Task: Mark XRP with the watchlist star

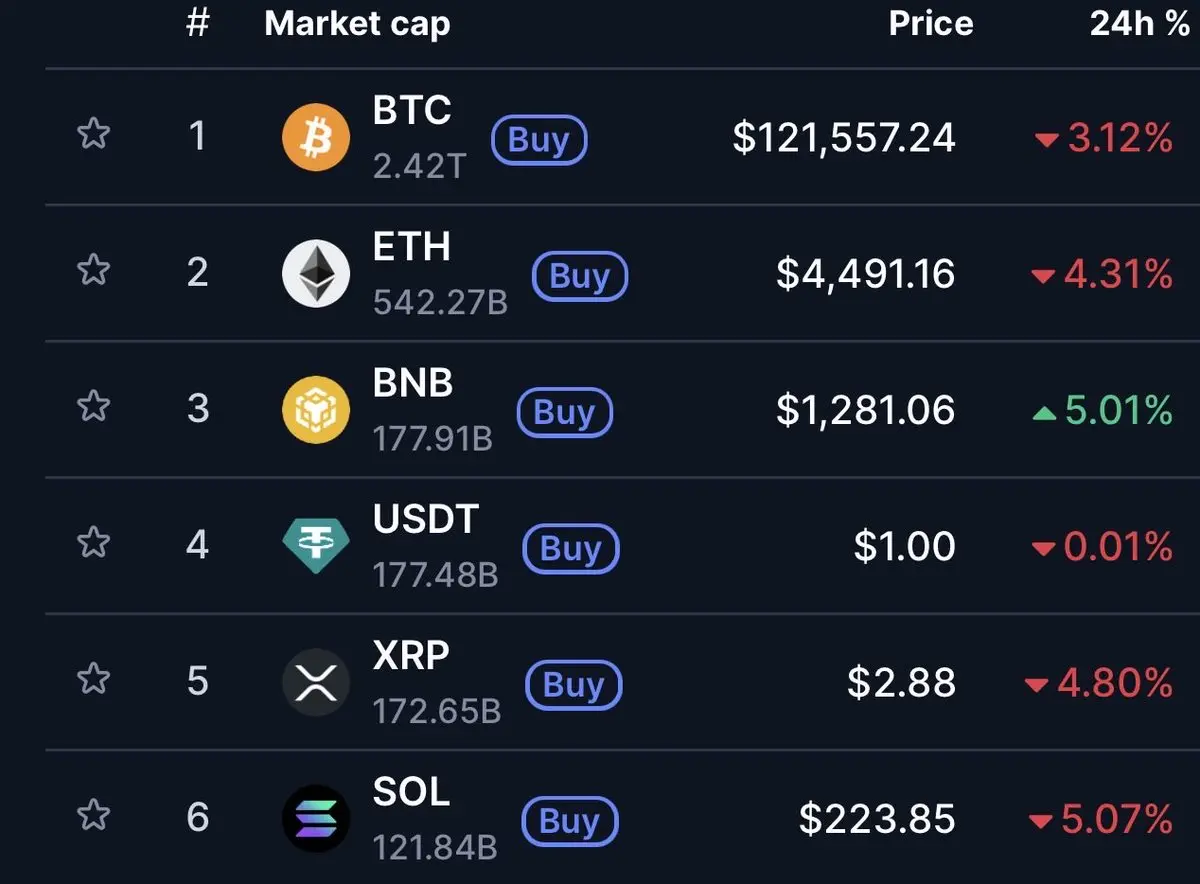Action: [93, 679]
